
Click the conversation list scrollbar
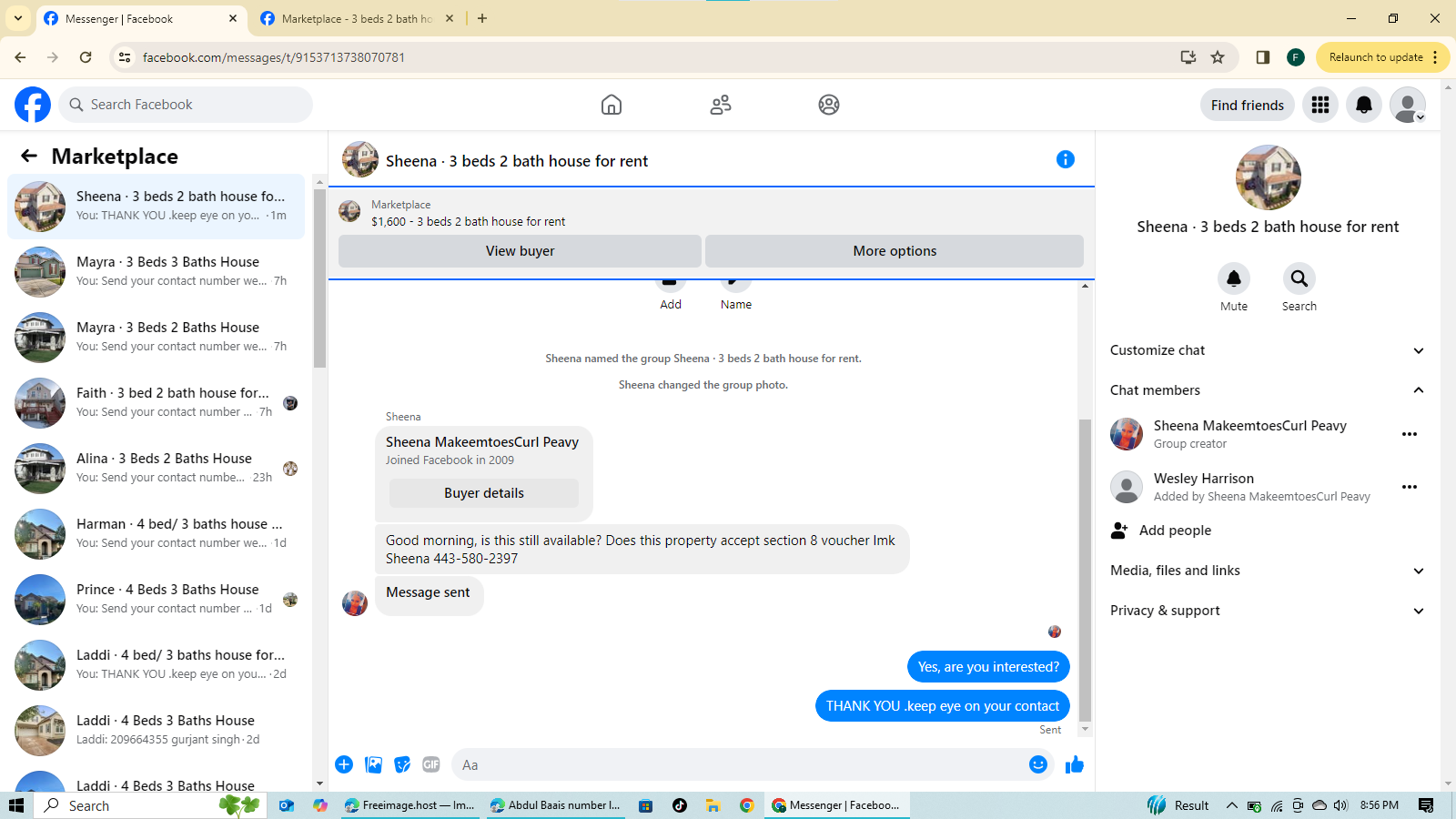[319, 278]
